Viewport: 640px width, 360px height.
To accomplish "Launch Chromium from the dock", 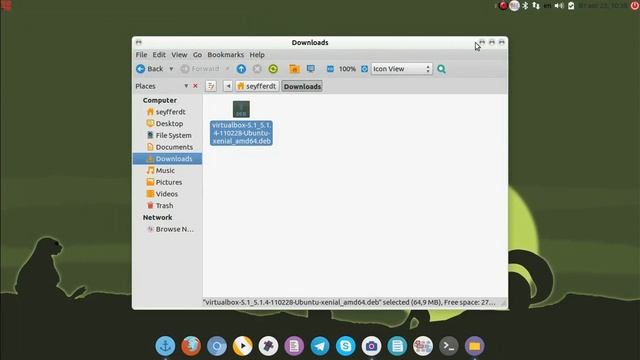I will [217, 346].
